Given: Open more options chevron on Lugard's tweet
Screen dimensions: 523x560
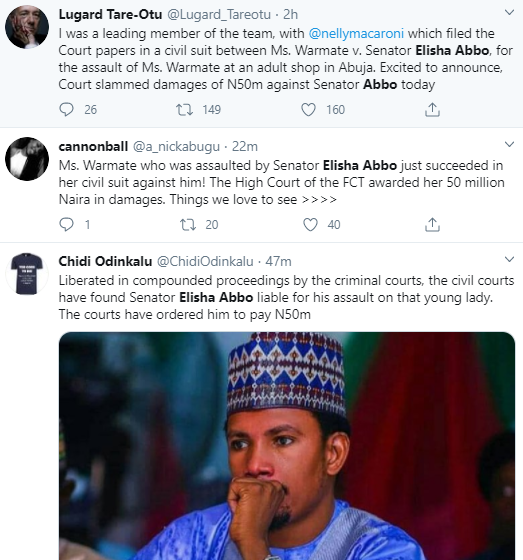Looking at the screenshot, I should (509, 12).
